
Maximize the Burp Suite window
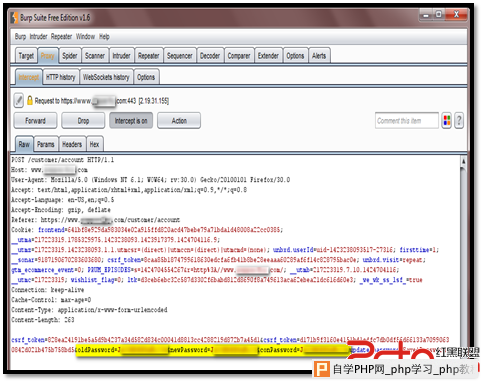[439, 15]
